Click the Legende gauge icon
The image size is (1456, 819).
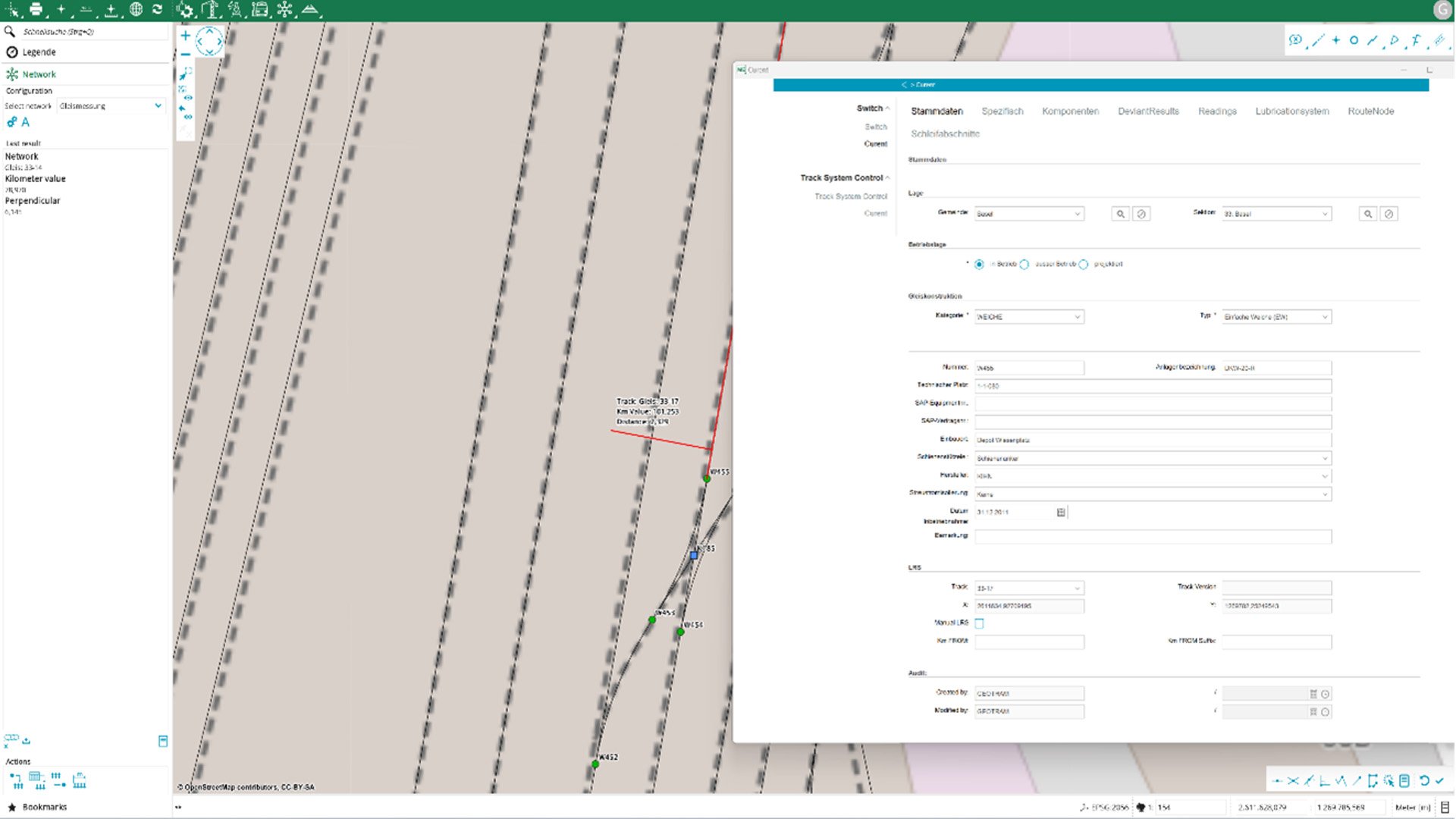[x=12, y=52]
